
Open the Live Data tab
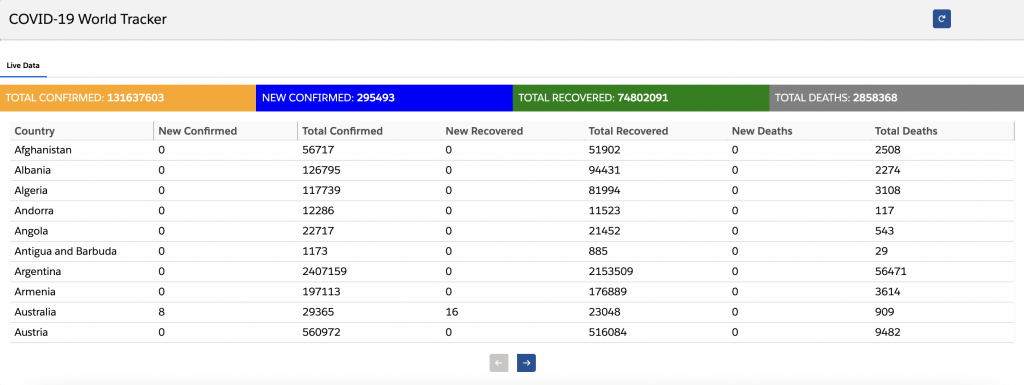[x=24, y=65]
